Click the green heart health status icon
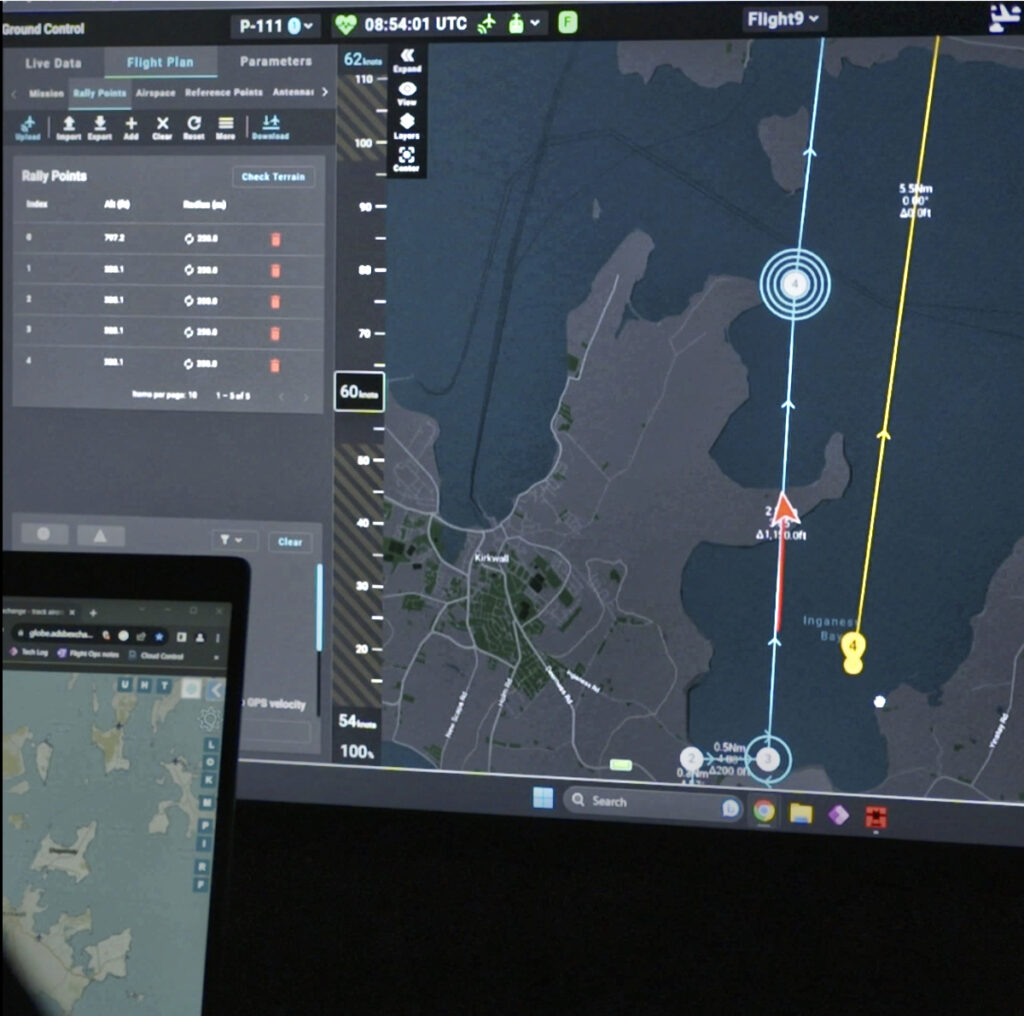 coord(345,23)
